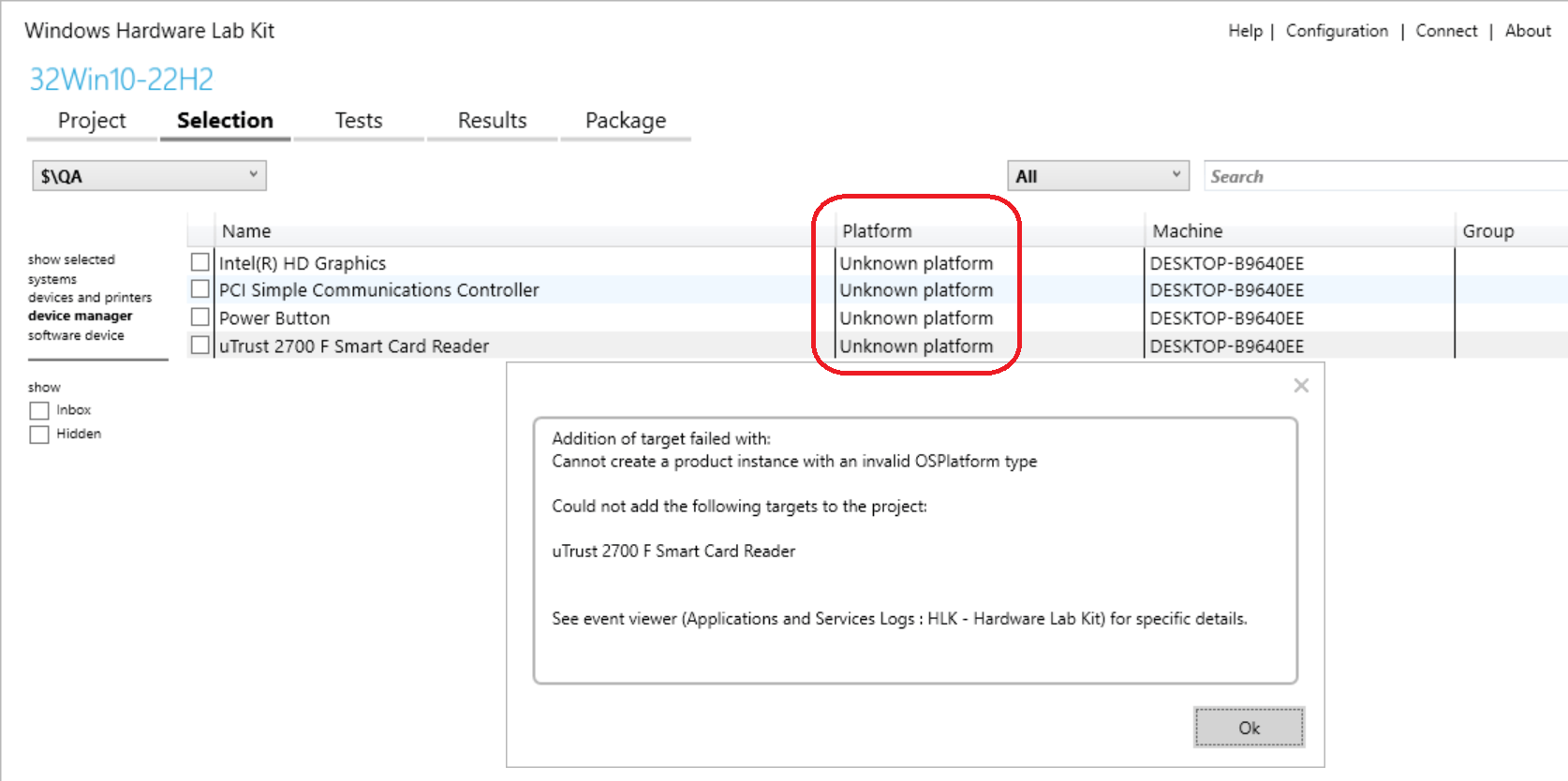This screenshot has height=781, width=1568.
Task: Check the uTrust 2700 F Smart Card Reader checkbox
Action: pyautogui.click(x=200, y=346)
